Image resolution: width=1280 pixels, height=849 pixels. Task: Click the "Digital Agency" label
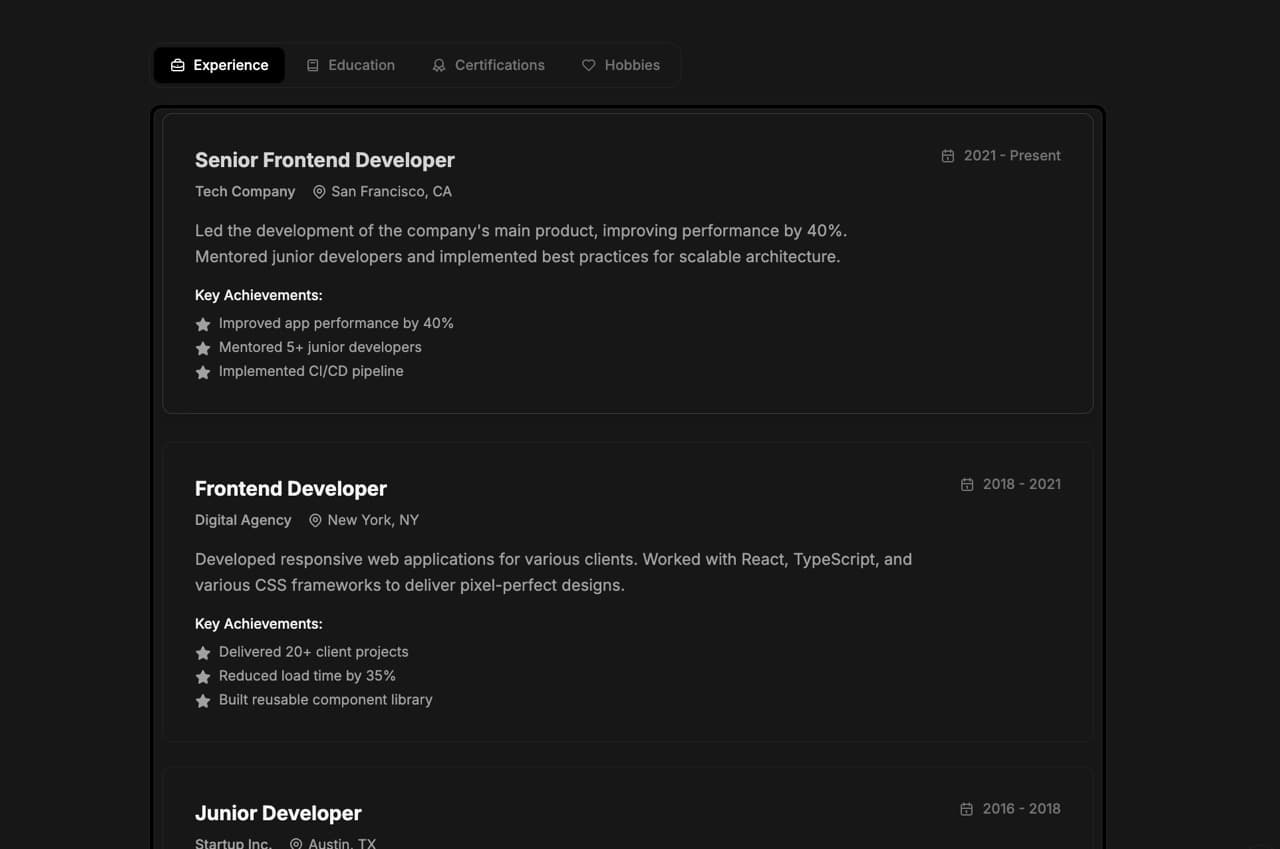[243, 520]
